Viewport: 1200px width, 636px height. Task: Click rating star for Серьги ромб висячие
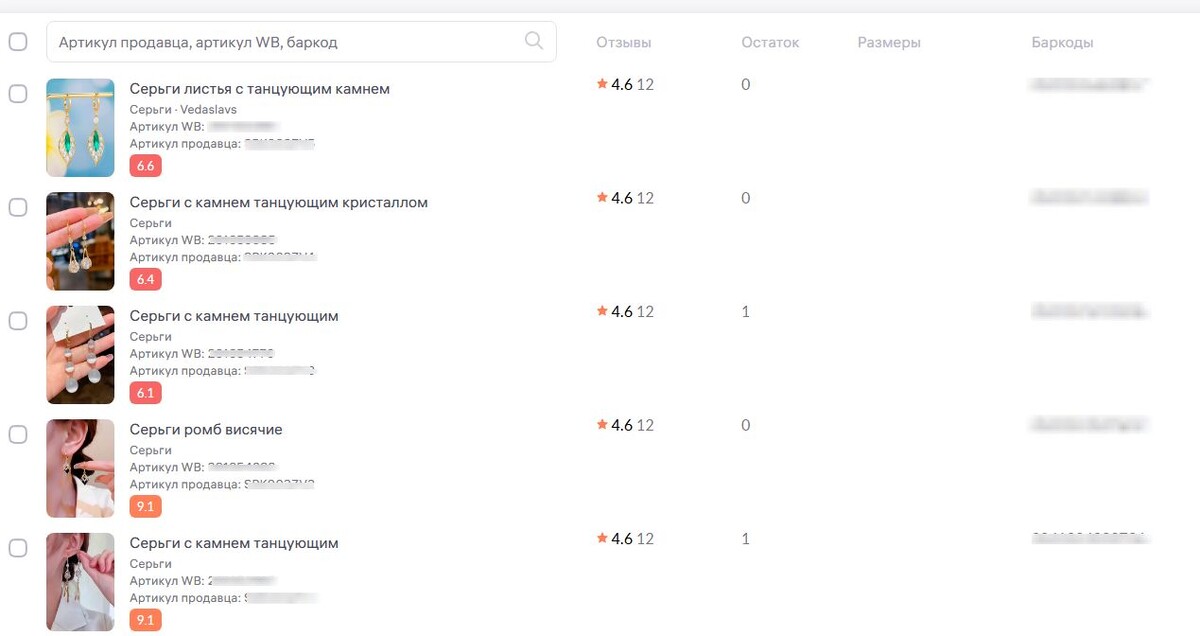(602, 425)
